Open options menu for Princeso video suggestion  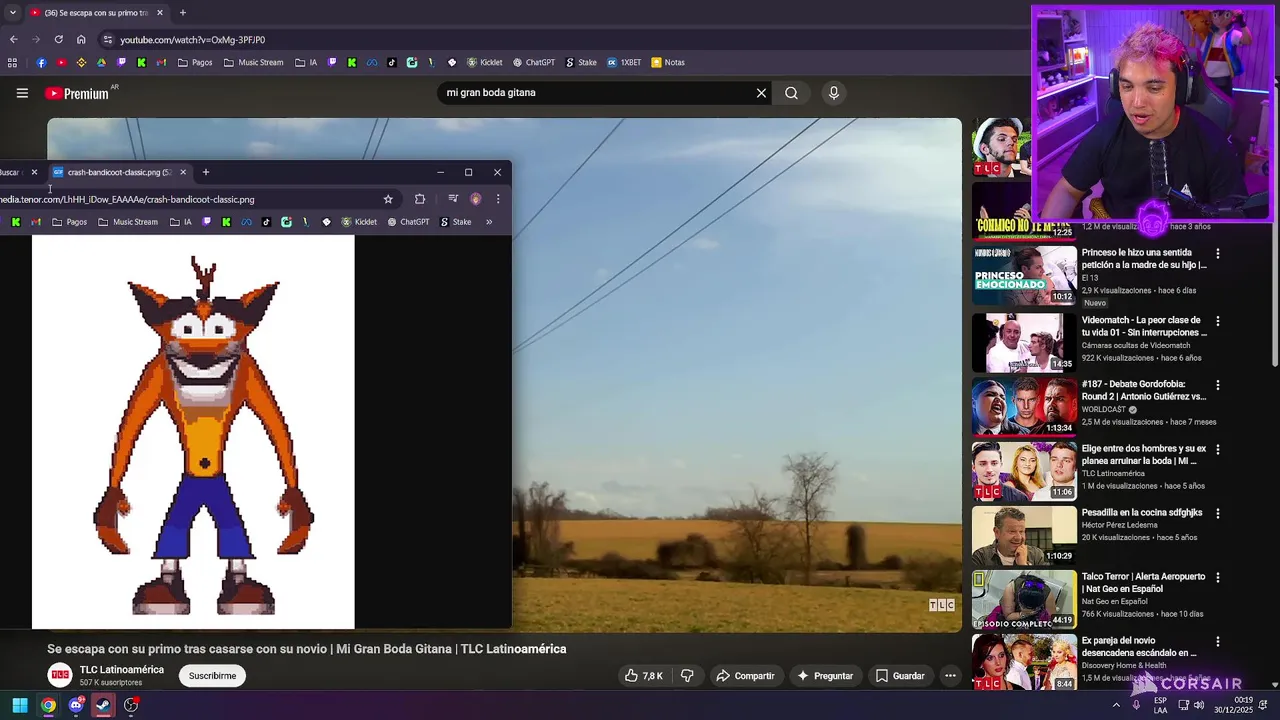point(1217,254)
